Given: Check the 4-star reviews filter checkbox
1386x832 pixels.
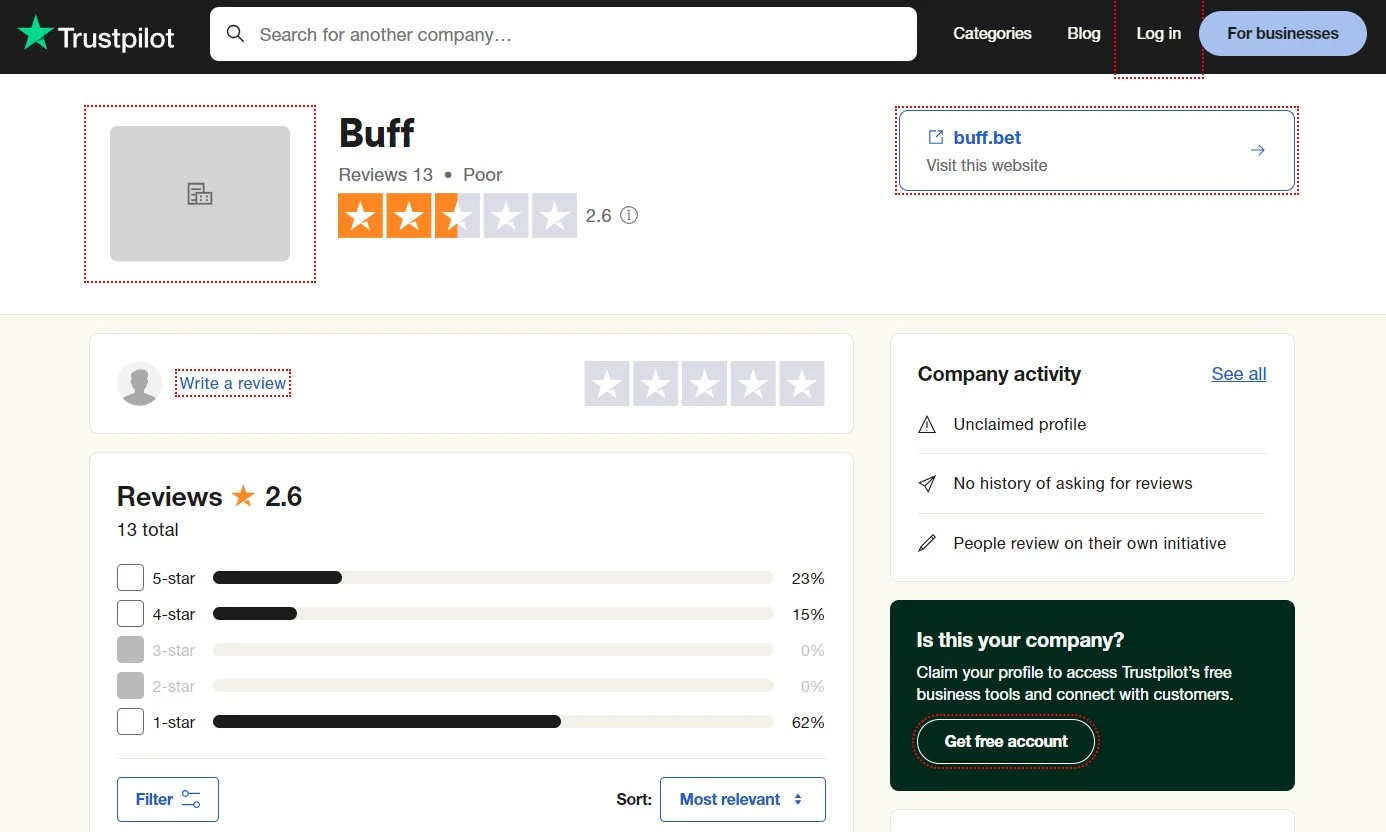Looking at the screenshot, I should pyautogui.click(x=130, y=613).
